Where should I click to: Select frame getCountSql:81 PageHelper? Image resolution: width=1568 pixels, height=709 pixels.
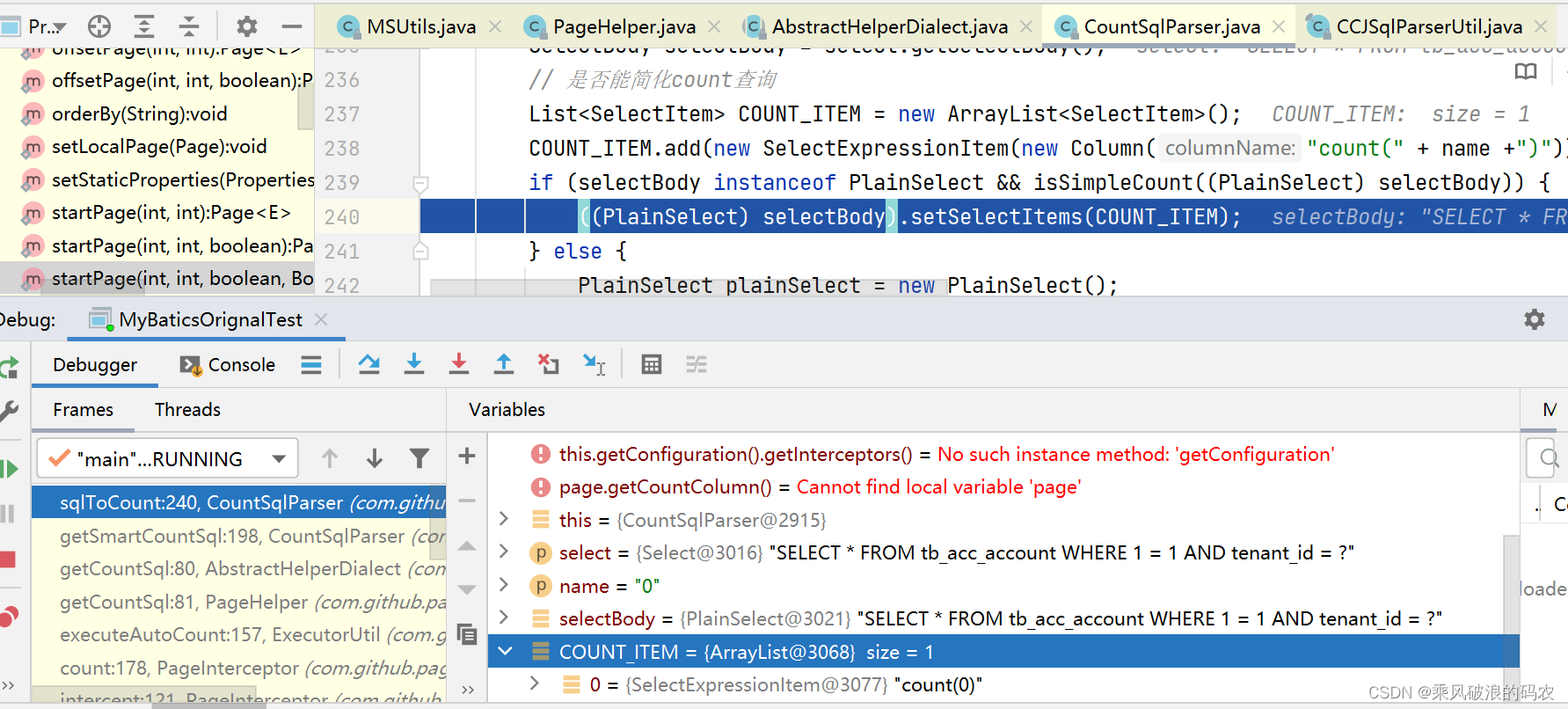239,602
